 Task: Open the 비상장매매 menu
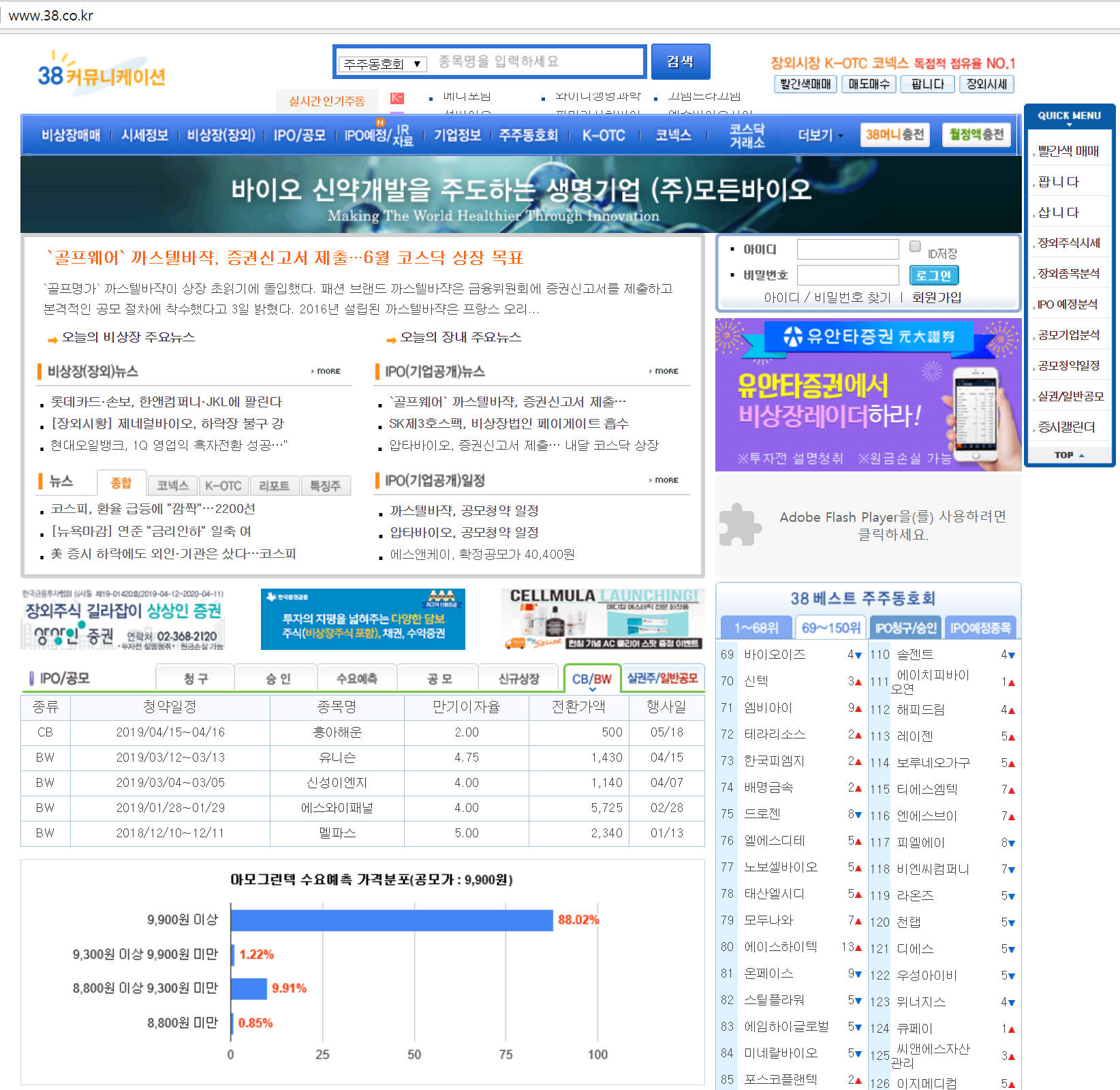[71, 135]
